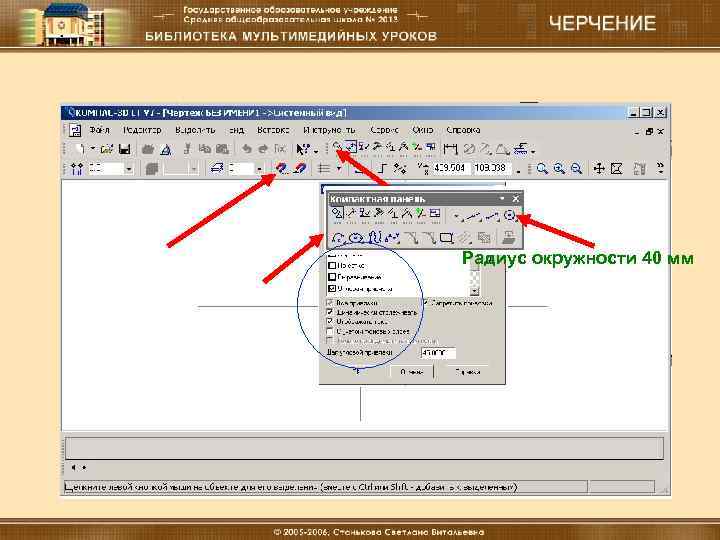Click the Справка button in snaps dialog

click(469, 372)
